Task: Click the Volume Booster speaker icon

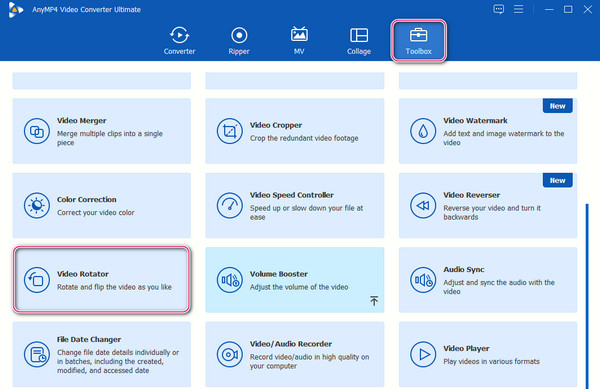Action: [230, 280]
